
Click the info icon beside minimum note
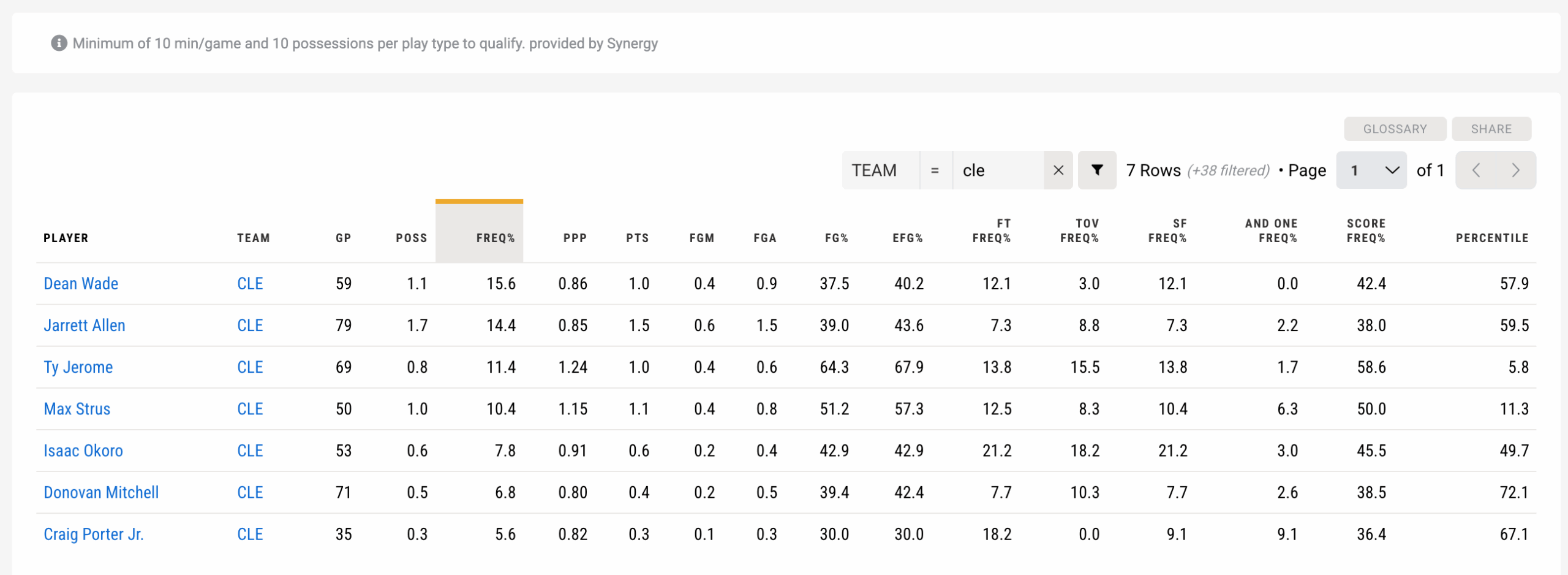tap(59, 43)
